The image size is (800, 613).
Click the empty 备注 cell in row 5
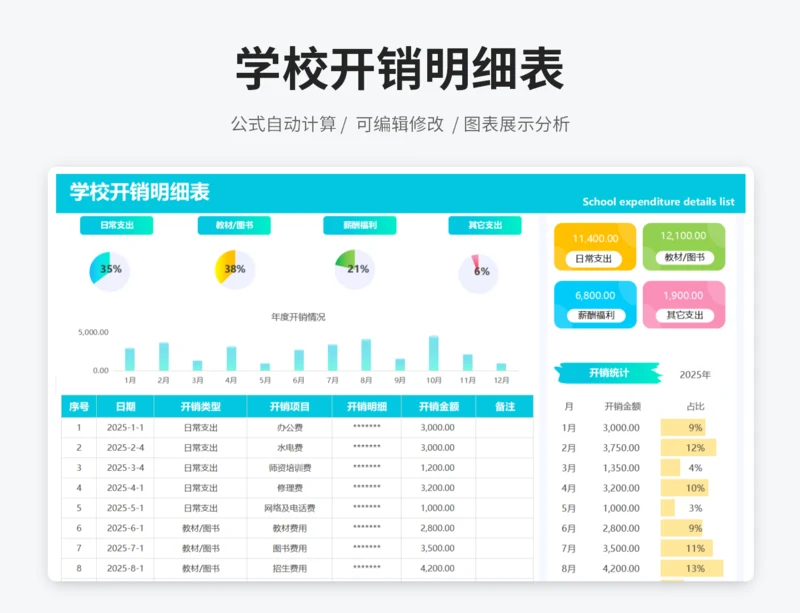[505, 508]
